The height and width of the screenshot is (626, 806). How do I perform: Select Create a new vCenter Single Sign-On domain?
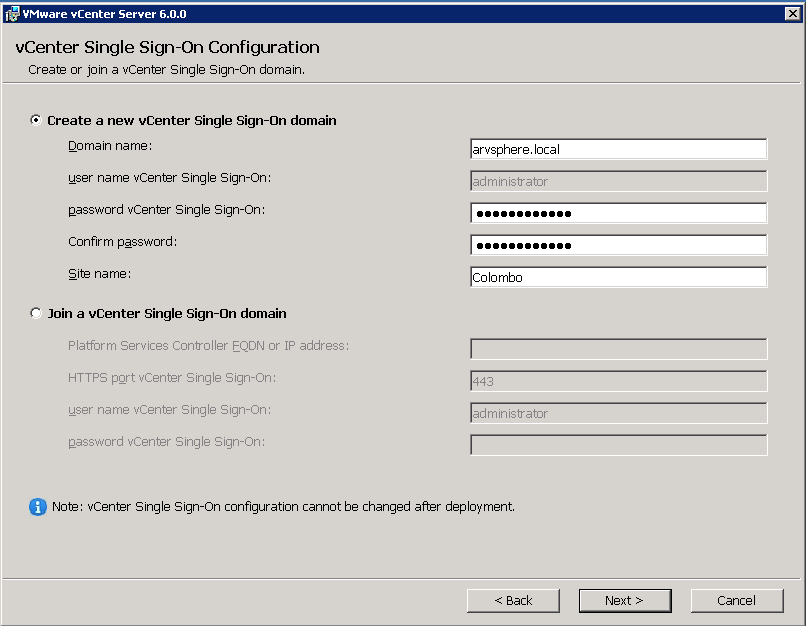click(x=36, y=119)
